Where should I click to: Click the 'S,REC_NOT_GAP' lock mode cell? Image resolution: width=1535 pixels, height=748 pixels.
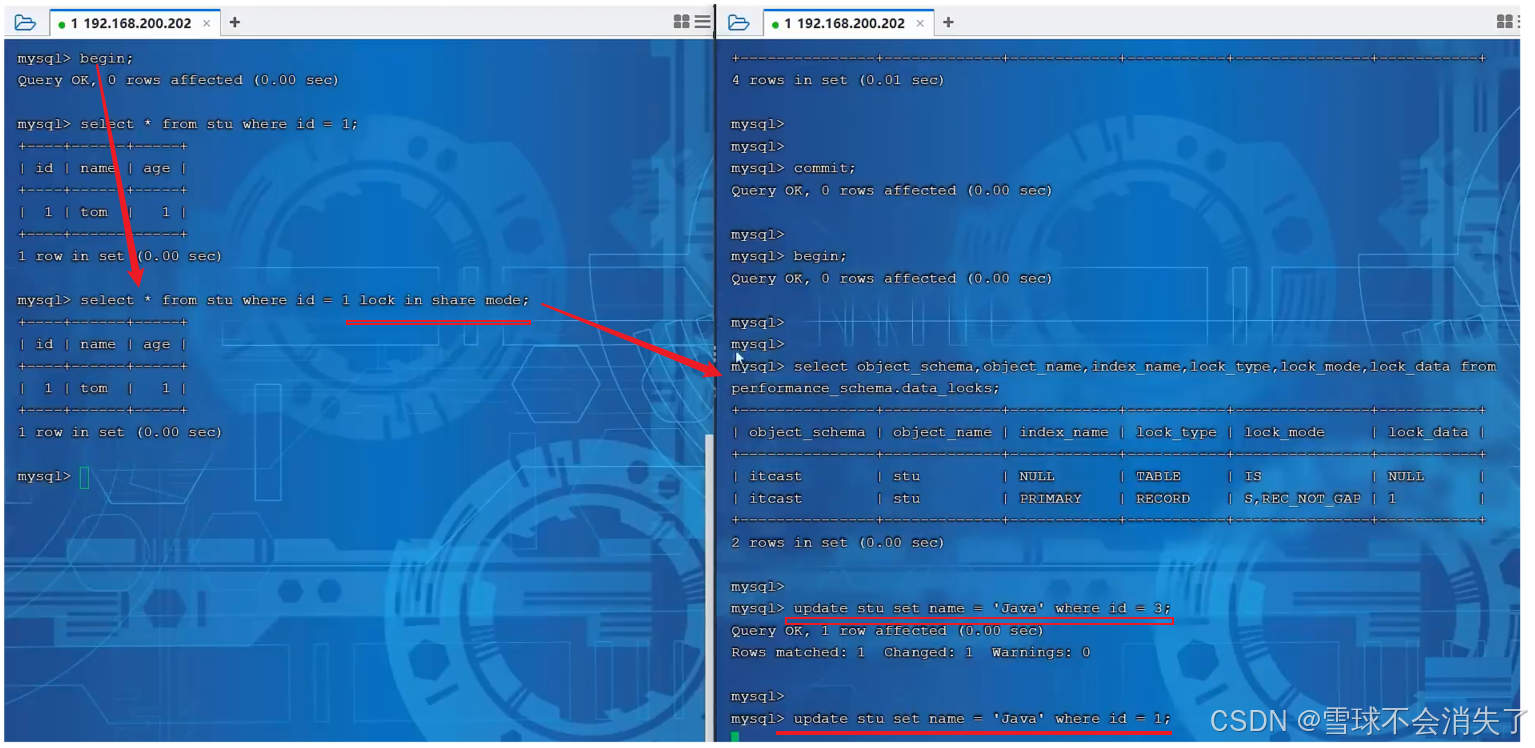pos(1303,498)
